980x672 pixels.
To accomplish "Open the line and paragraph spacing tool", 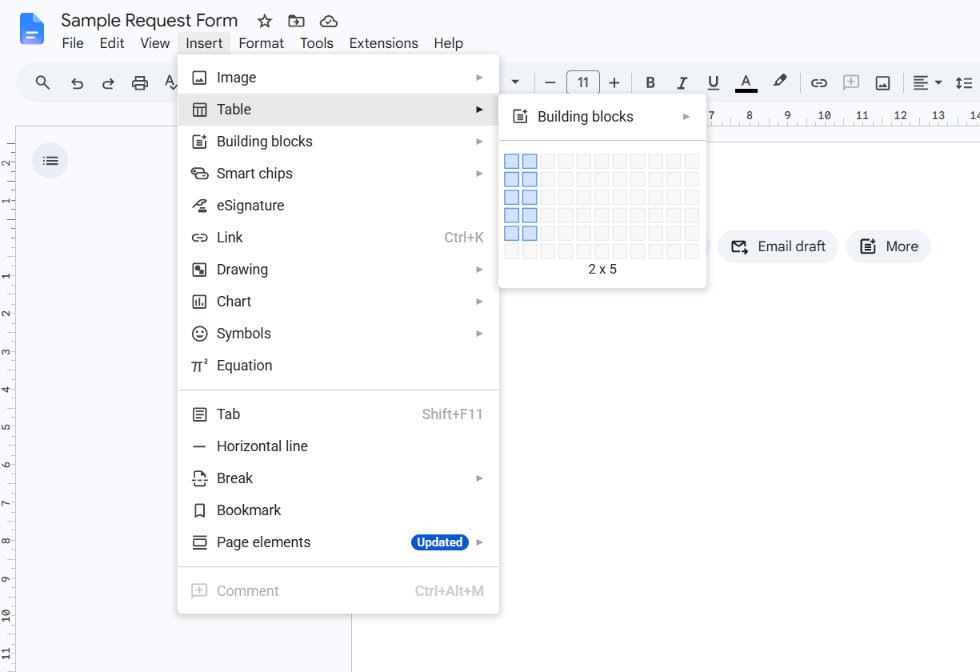I will coord(964,83).
